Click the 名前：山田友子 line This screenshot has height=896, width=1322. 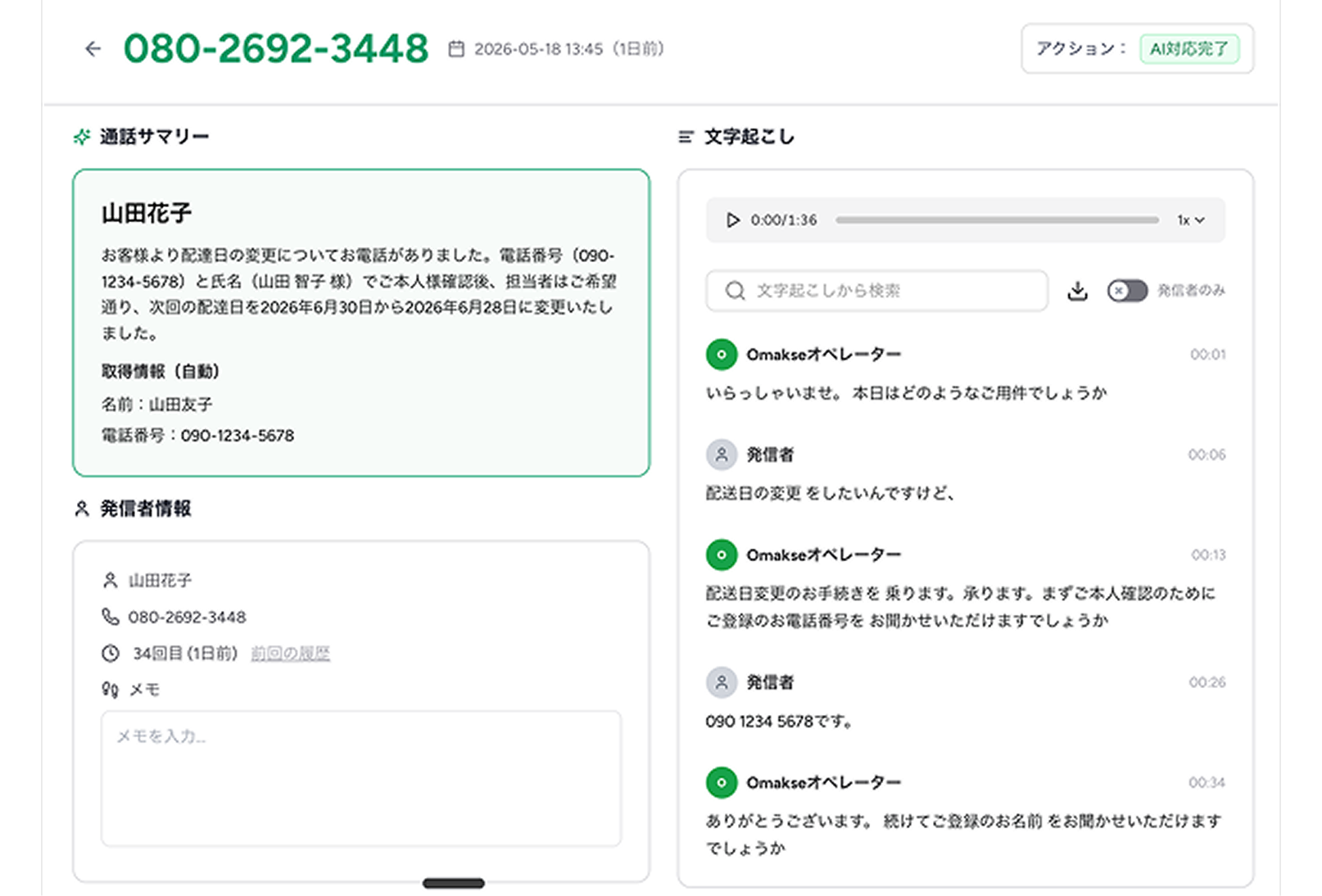pos(157,405)
